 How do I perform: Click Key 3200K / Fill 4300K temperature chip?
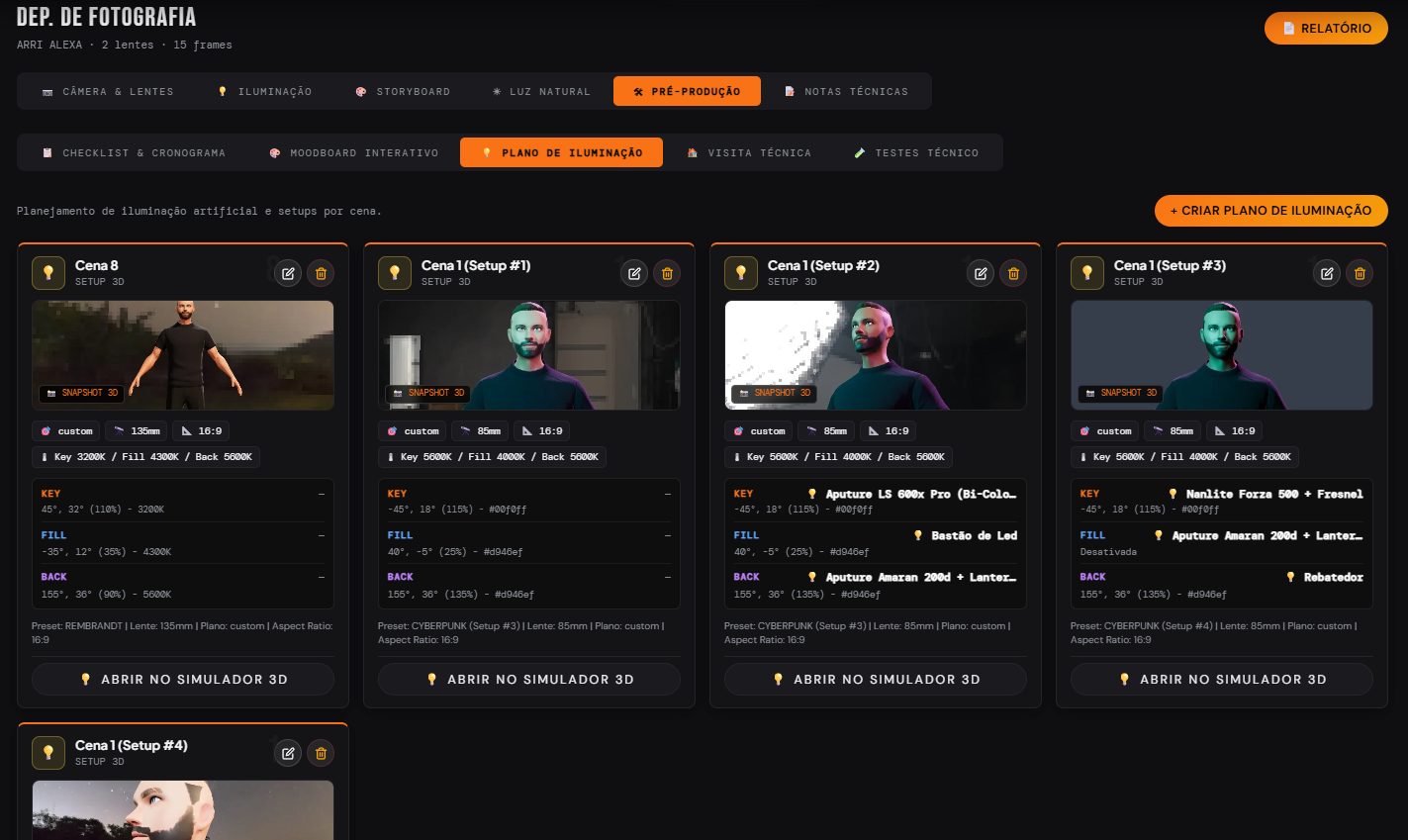(145, 457)
